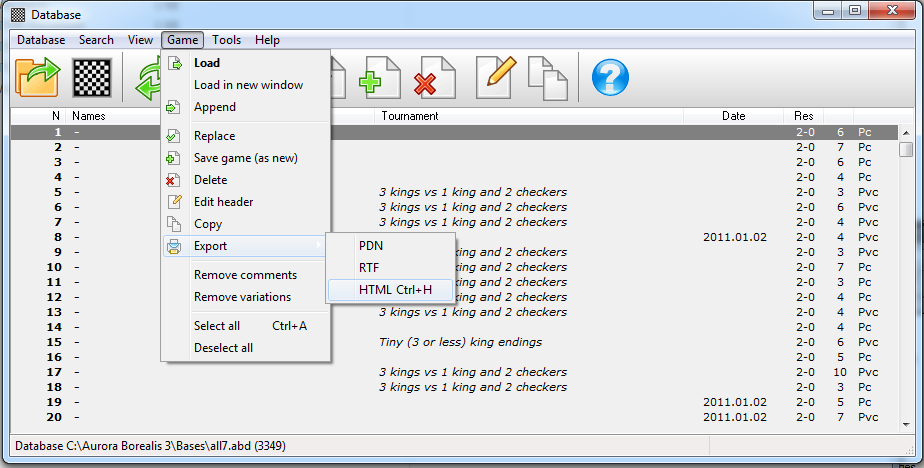Open the Tools menu
924x468 pixels.
click(226, 40)
